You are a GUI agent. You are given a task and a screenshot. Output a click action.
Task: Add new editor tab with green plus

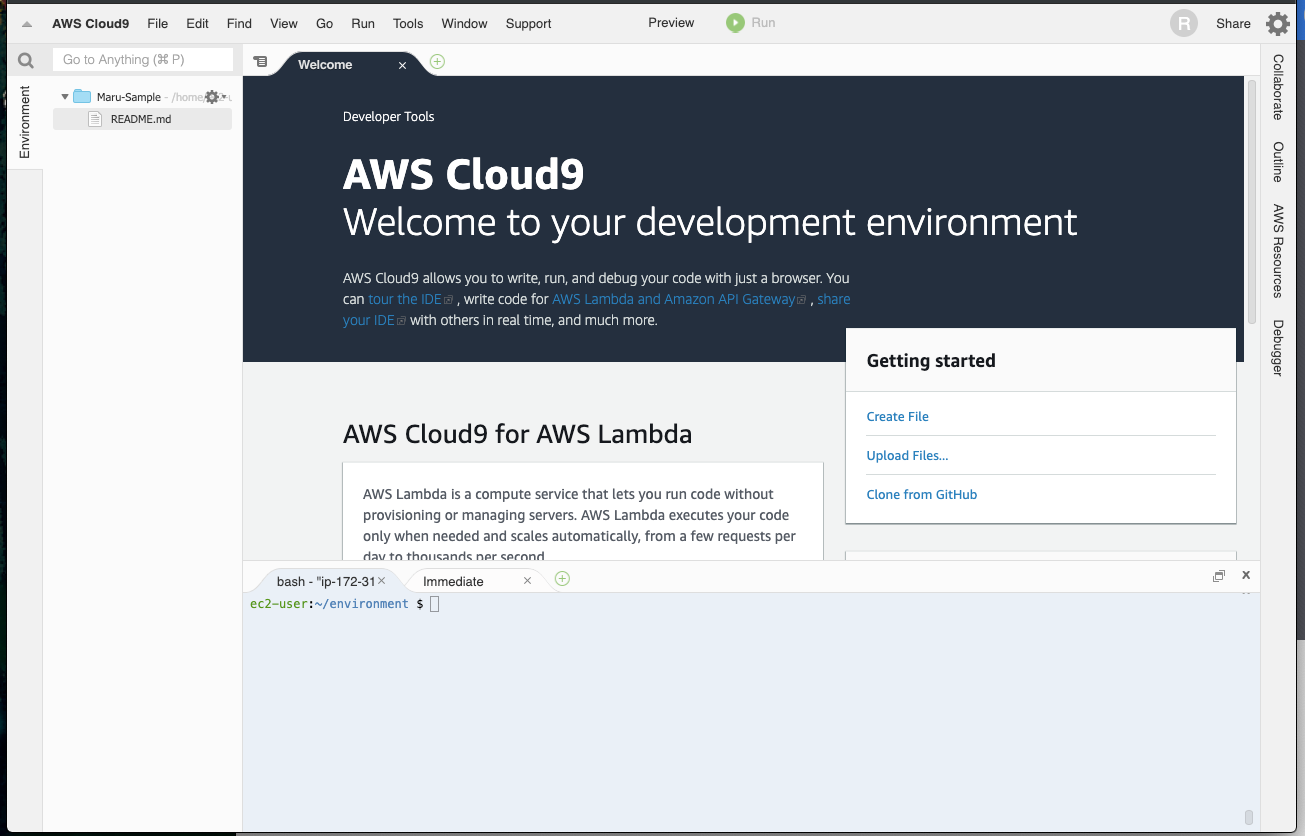(x=437, y=62)
